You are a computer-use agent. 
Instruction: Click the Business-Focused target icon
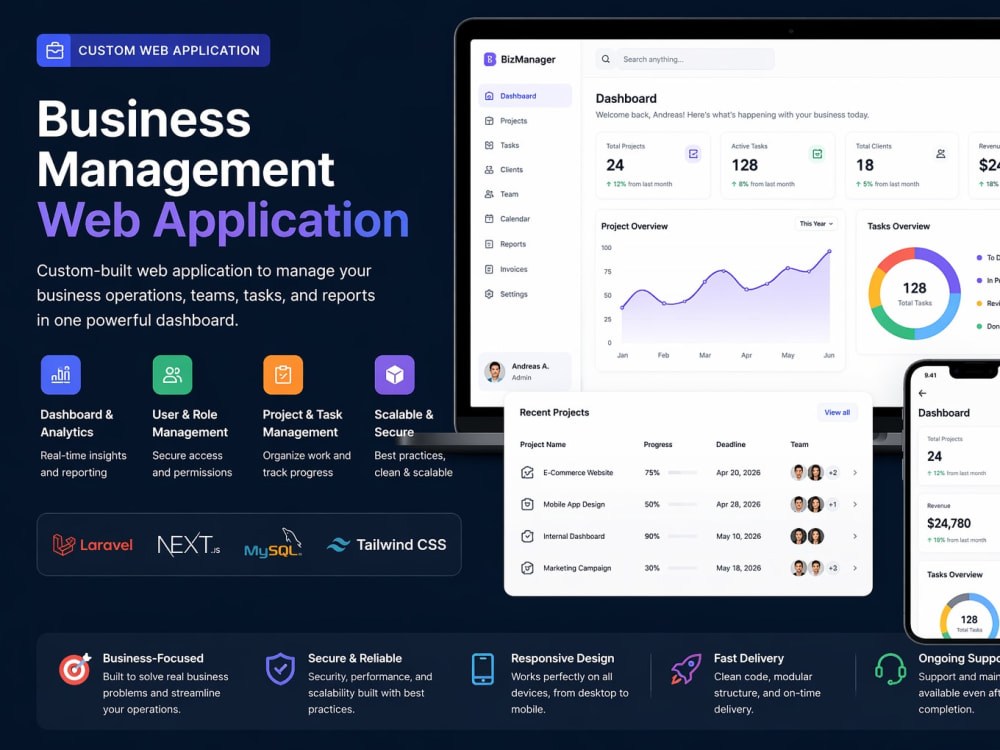[x=75, y=669]
